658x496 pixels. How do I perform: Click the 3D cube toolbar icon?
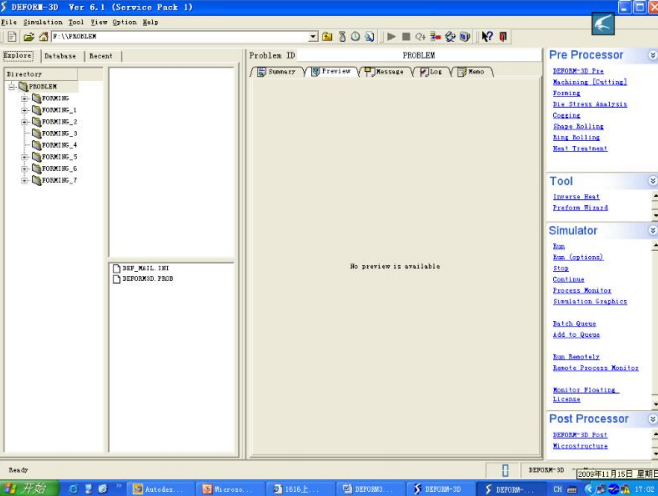[465, 37]
